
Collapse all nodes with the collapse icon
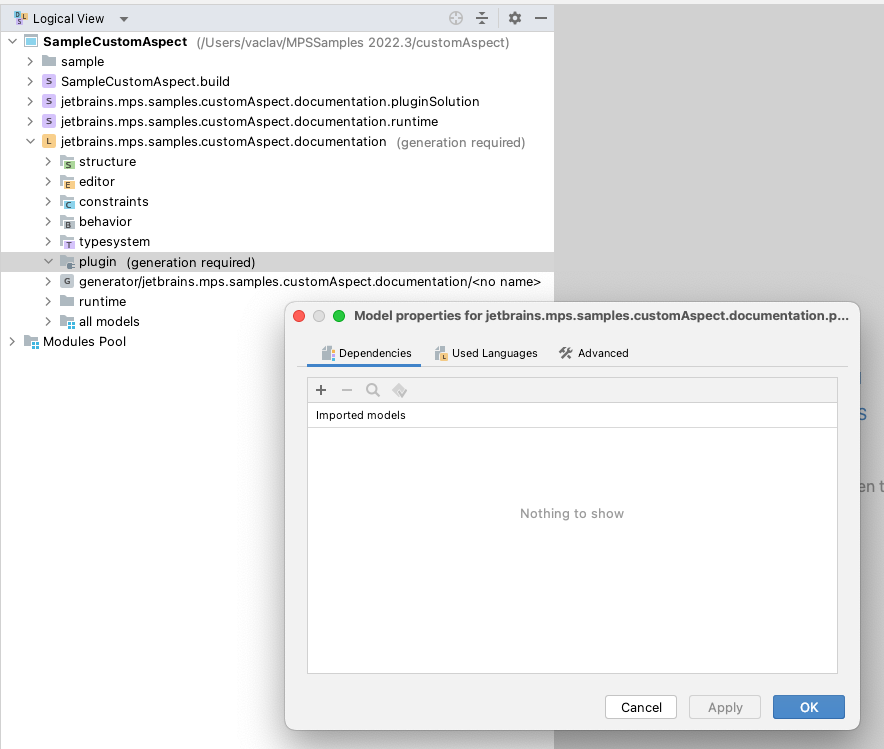pyautogui.click(x=482, y=18)
